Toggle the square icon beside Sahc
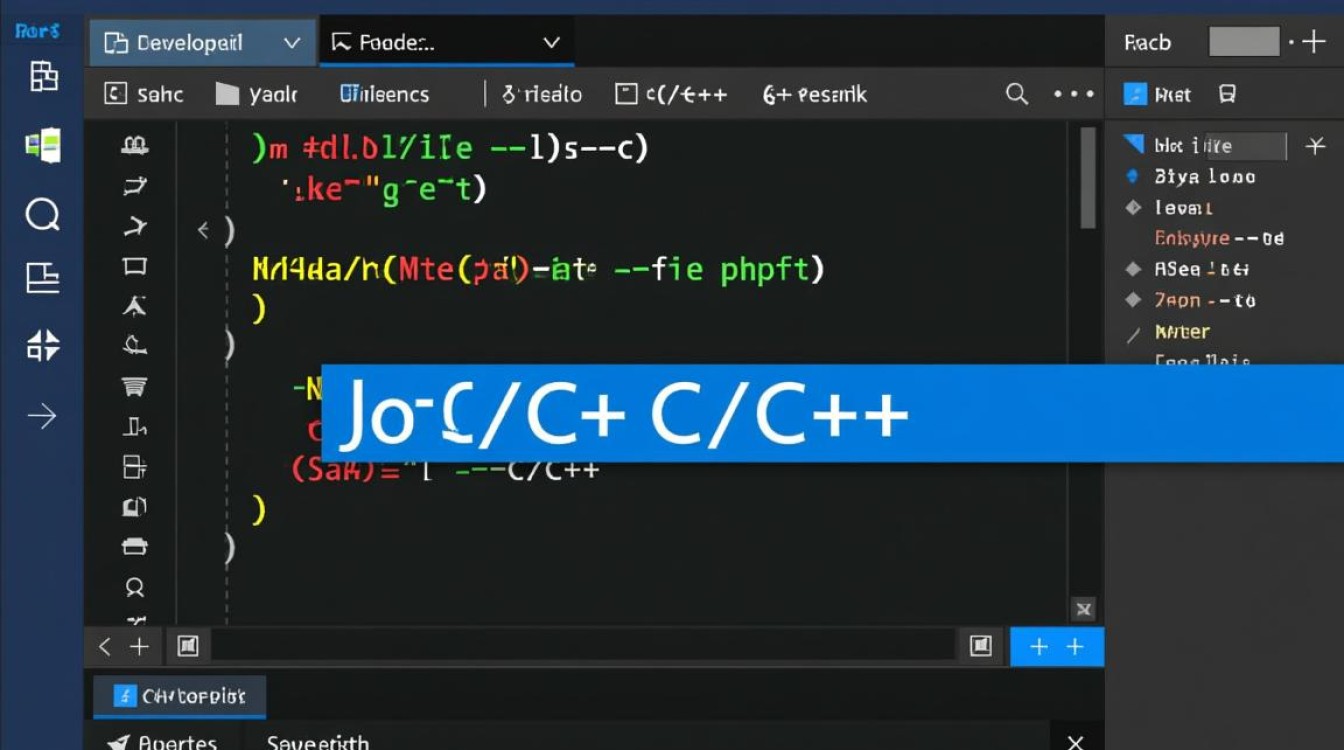 coord(116,94)
